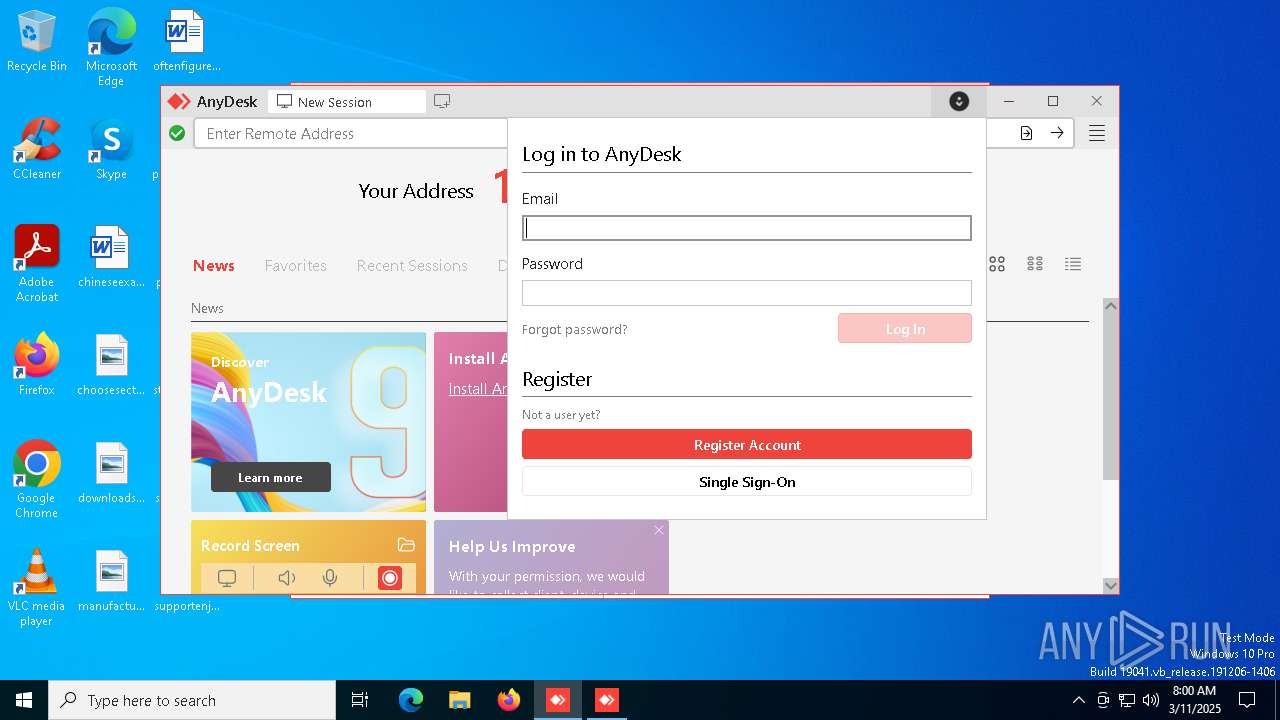The image size is (1280, 720).
Task: Open the Windows Start menu
Action: (x=24, y=700)
